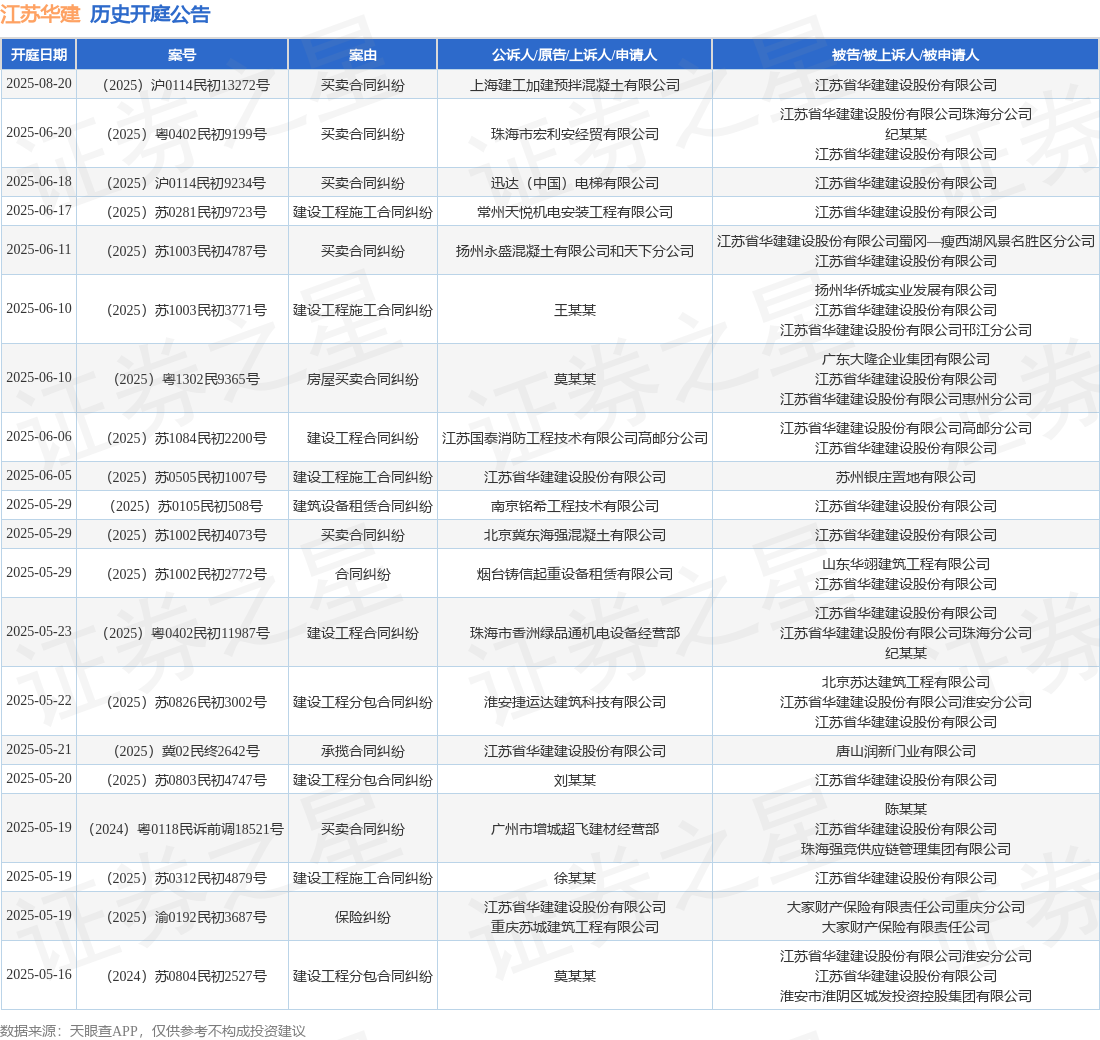This screenshot has height=1040, width=1100.
Task: Click plaintiff 南京铭希工程技术有限公司
Action: tap(575, 506)
